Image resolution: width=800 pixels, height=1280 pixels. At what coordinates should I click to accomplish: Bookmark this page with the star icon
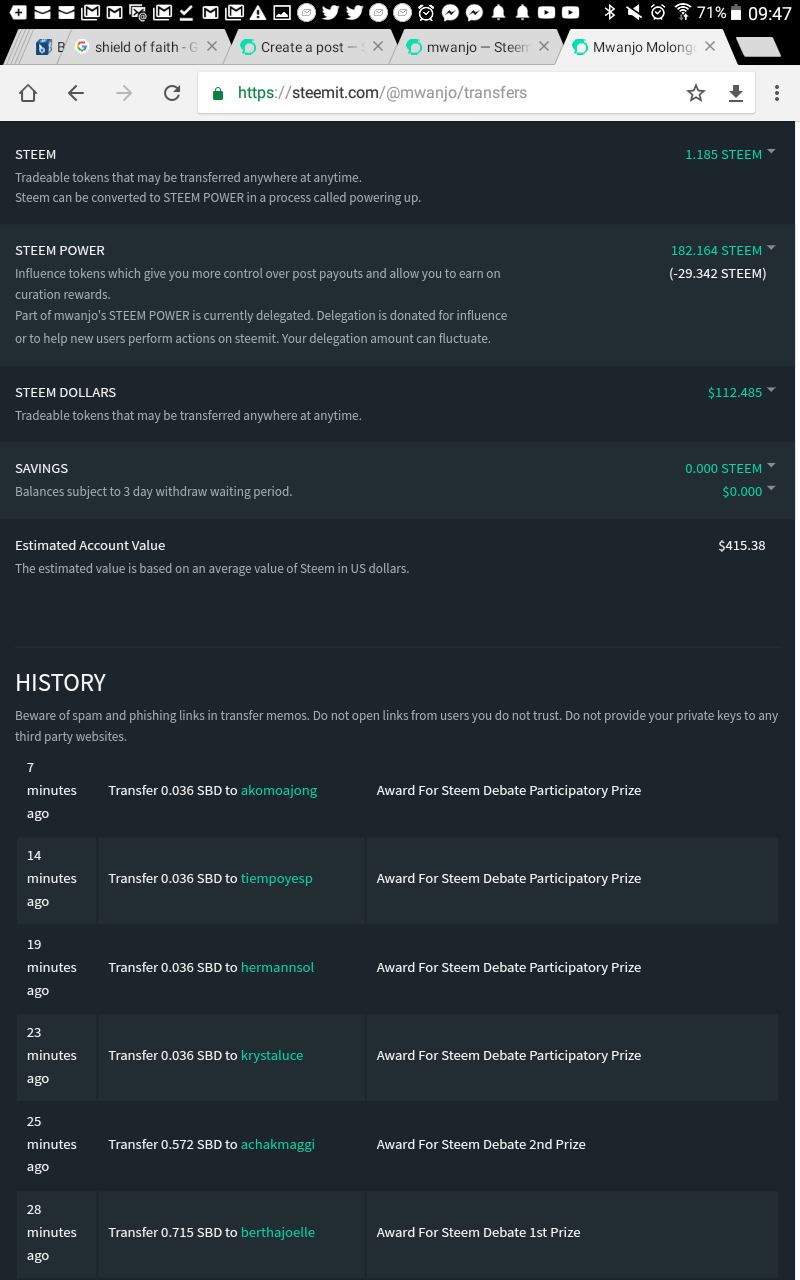coord(696,93)
